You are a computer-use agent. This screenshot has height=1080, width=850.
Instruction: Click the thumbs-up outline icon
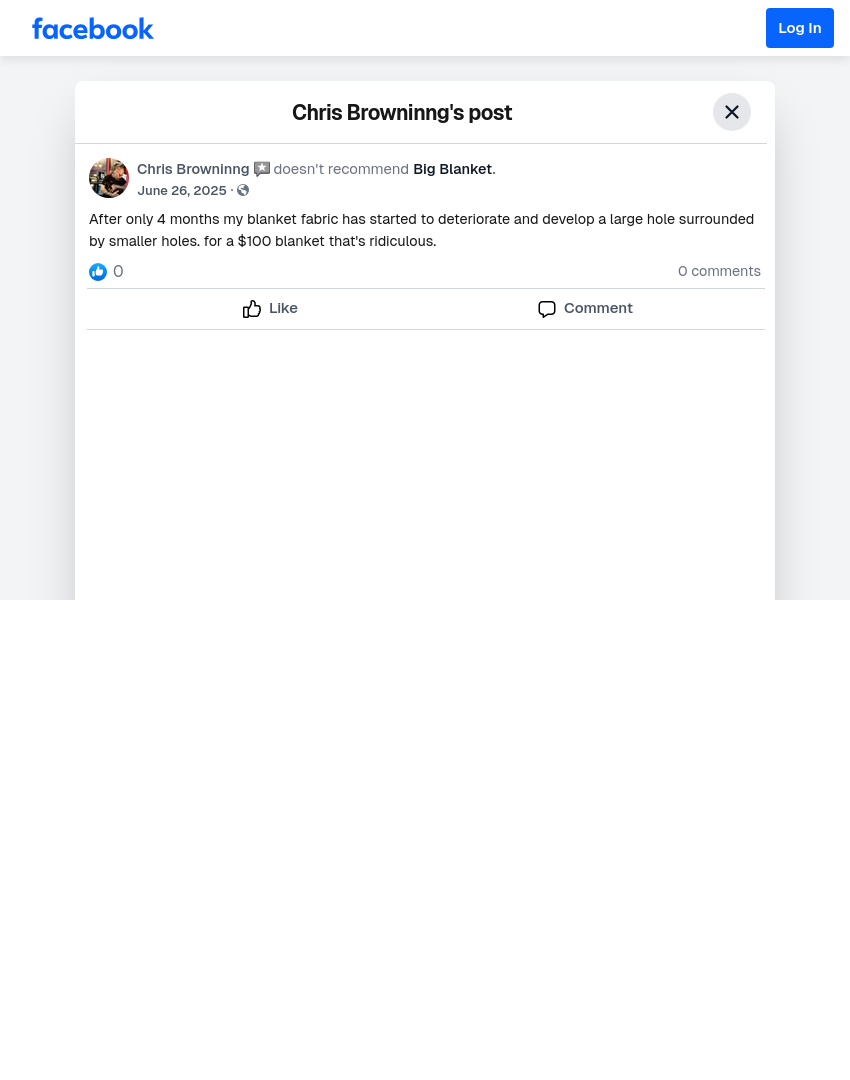[x=252, y=309]
